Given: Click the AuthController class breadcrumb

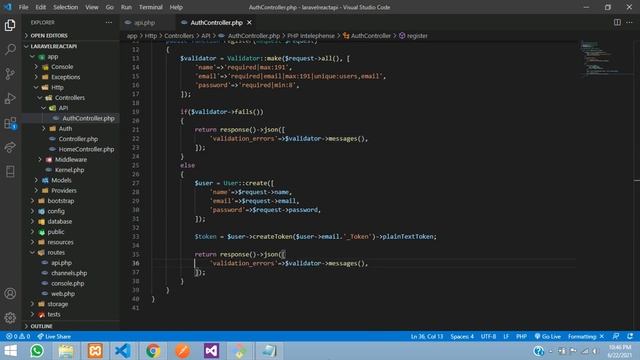Looking at the screenshot, I should tap(367, 36).
